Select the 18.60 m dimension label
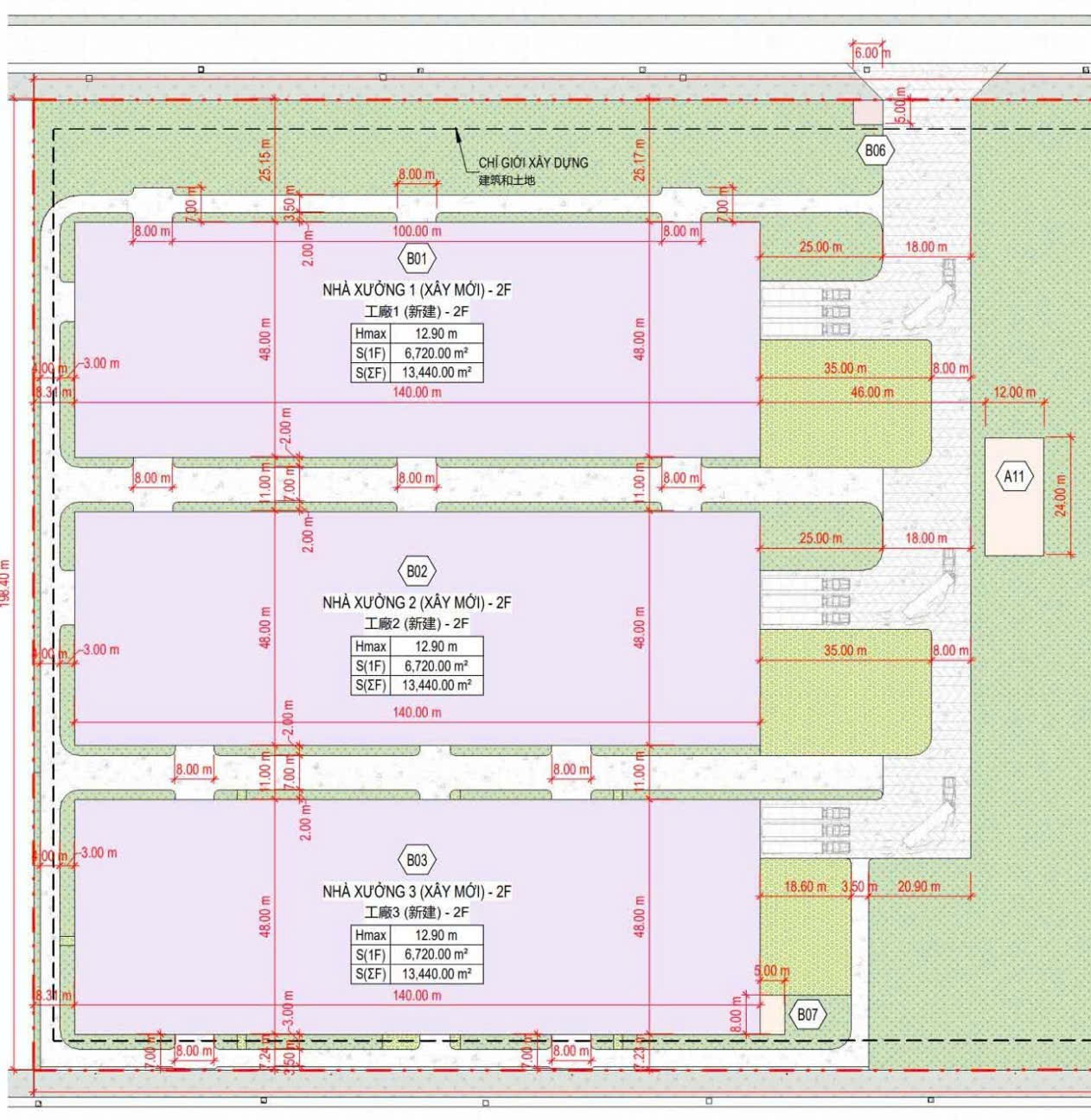This screenshot has width=1091, height=1120. [804, 887]
